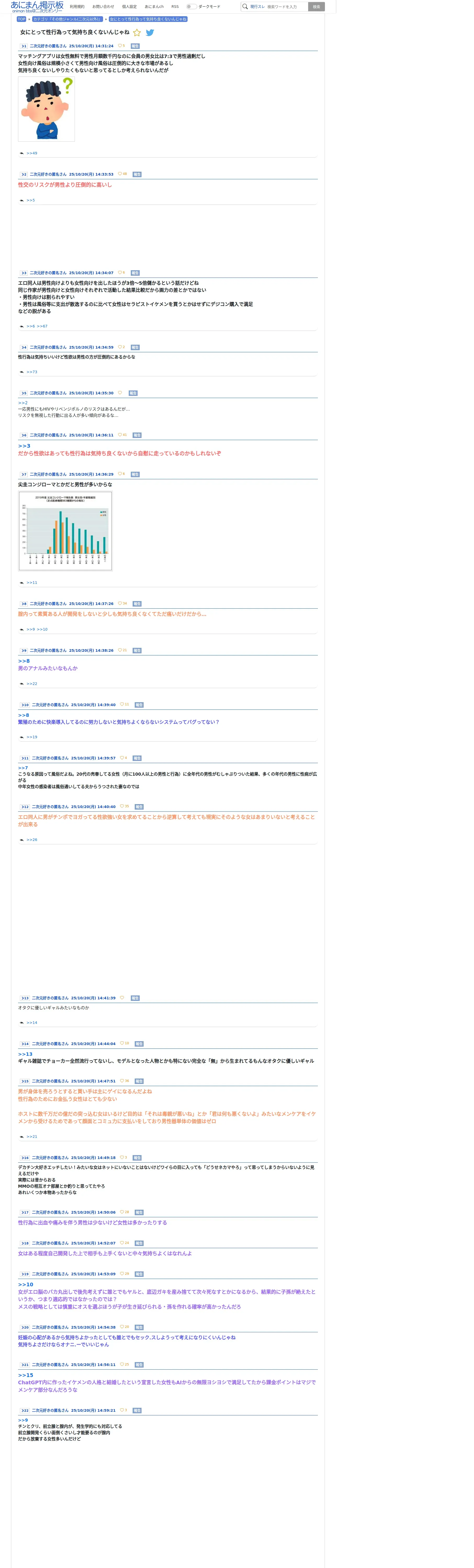Follow the >>19 reply link under post 10
The width and height of the screenshot is (474, 1568).
[x=32, y=737]
